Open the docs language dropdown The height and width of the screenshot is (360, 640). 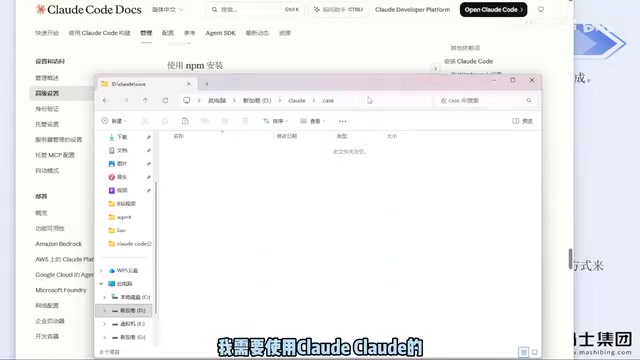coord(167,9)
